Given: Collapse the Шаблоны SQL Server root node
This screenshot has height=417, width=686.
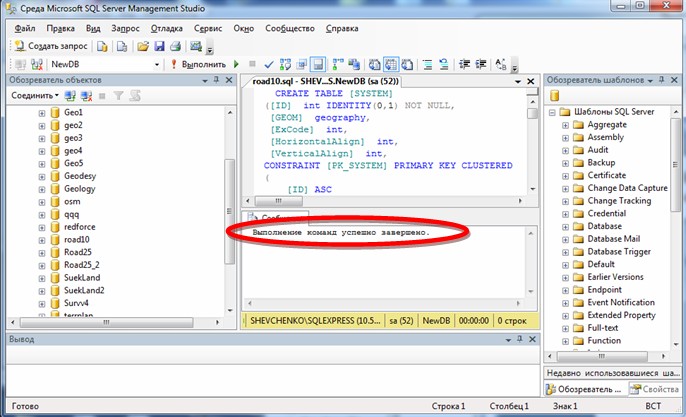Looking at the screenshot, I should [x=551, y=111].
